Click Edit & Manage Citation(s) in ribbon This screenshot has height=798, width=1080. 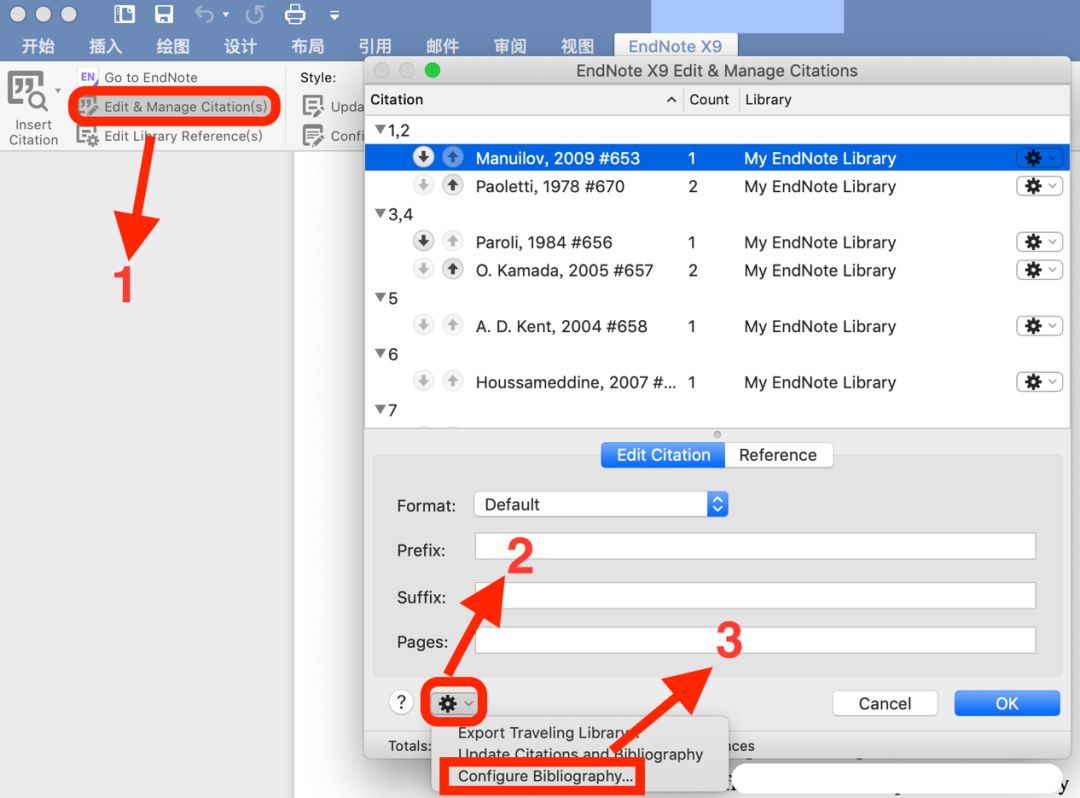point(173,107)
